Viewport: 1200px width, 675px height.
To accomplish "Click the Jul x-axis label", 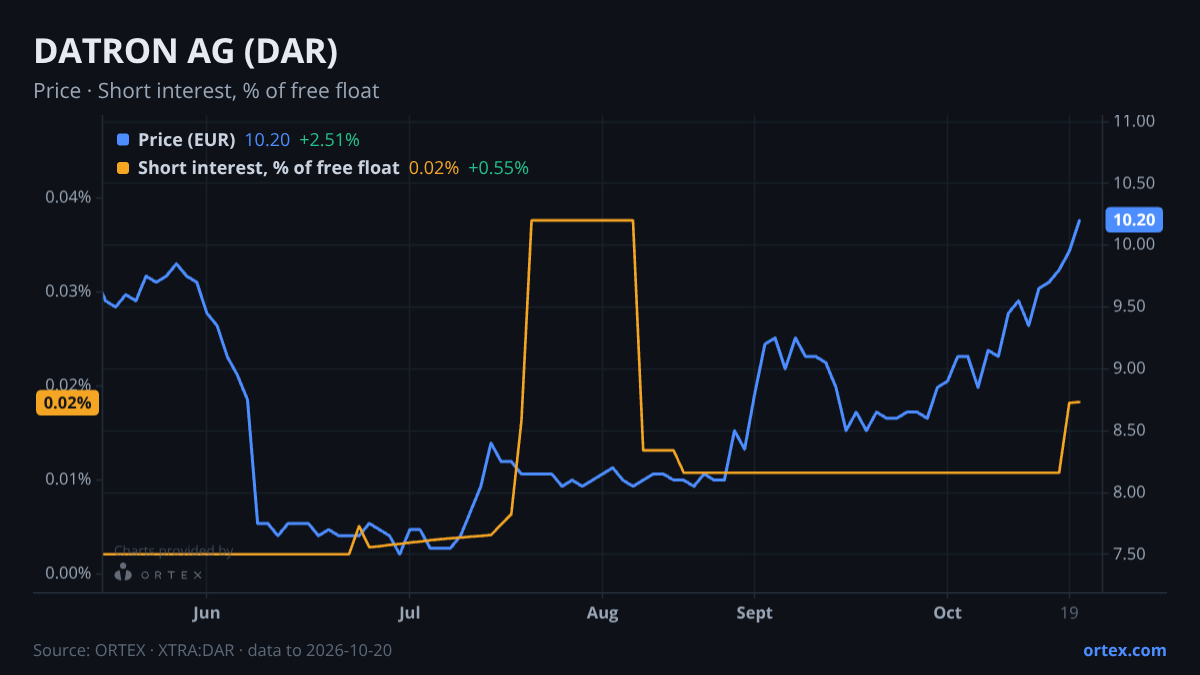I will pos(408,613).
